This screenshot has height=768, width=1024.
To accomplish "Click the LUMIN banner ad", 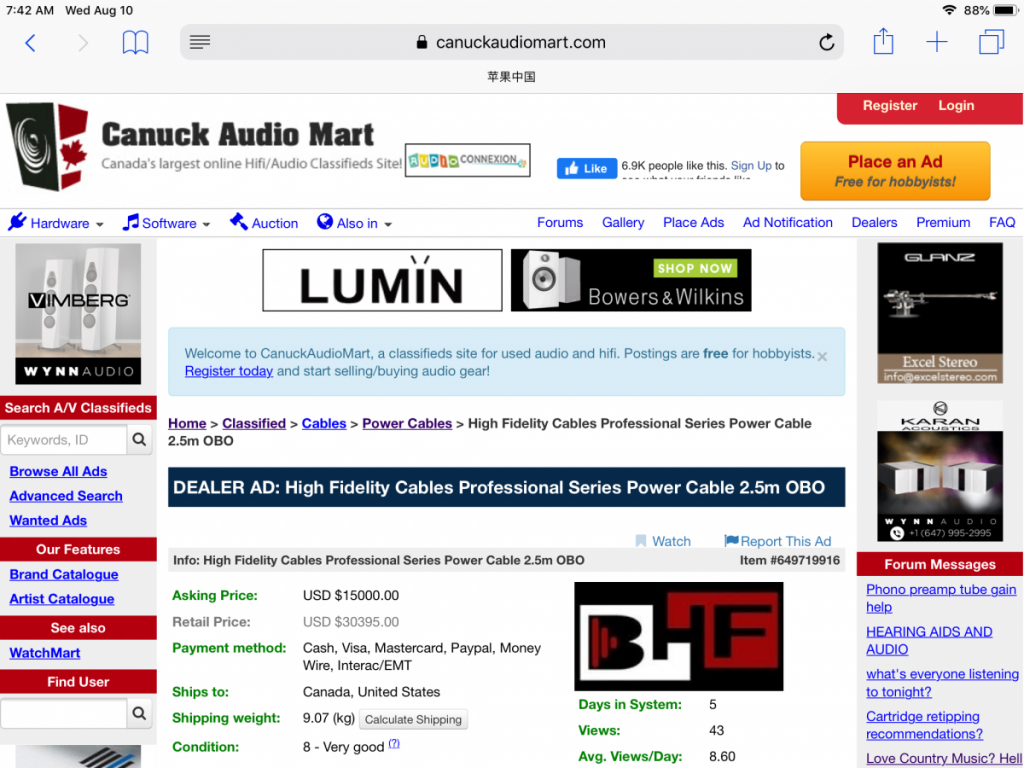I will [x=382, y=280].
